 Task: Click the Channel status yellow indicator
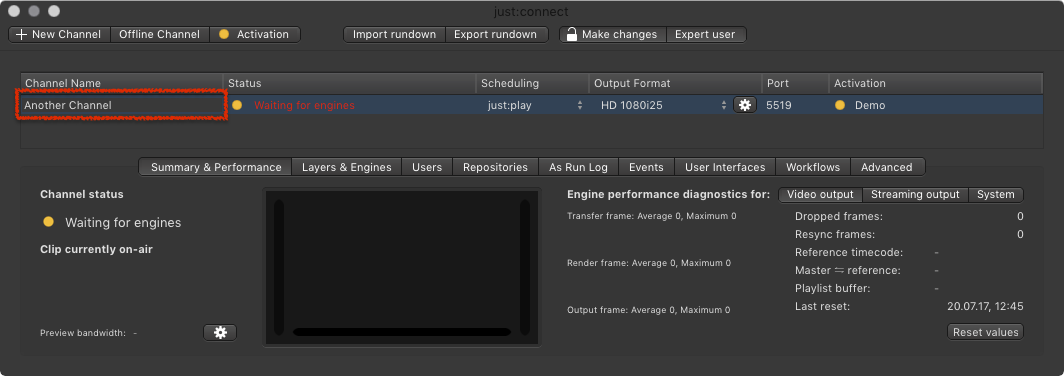click(48, 222)
